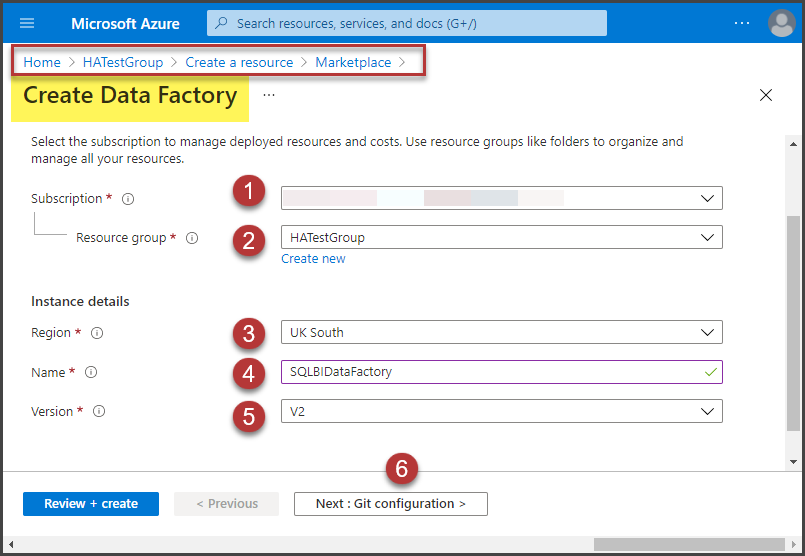The height and width of the screenshot is (556, 805).
Task: Open the user account avatar
Action: [781, 24]
